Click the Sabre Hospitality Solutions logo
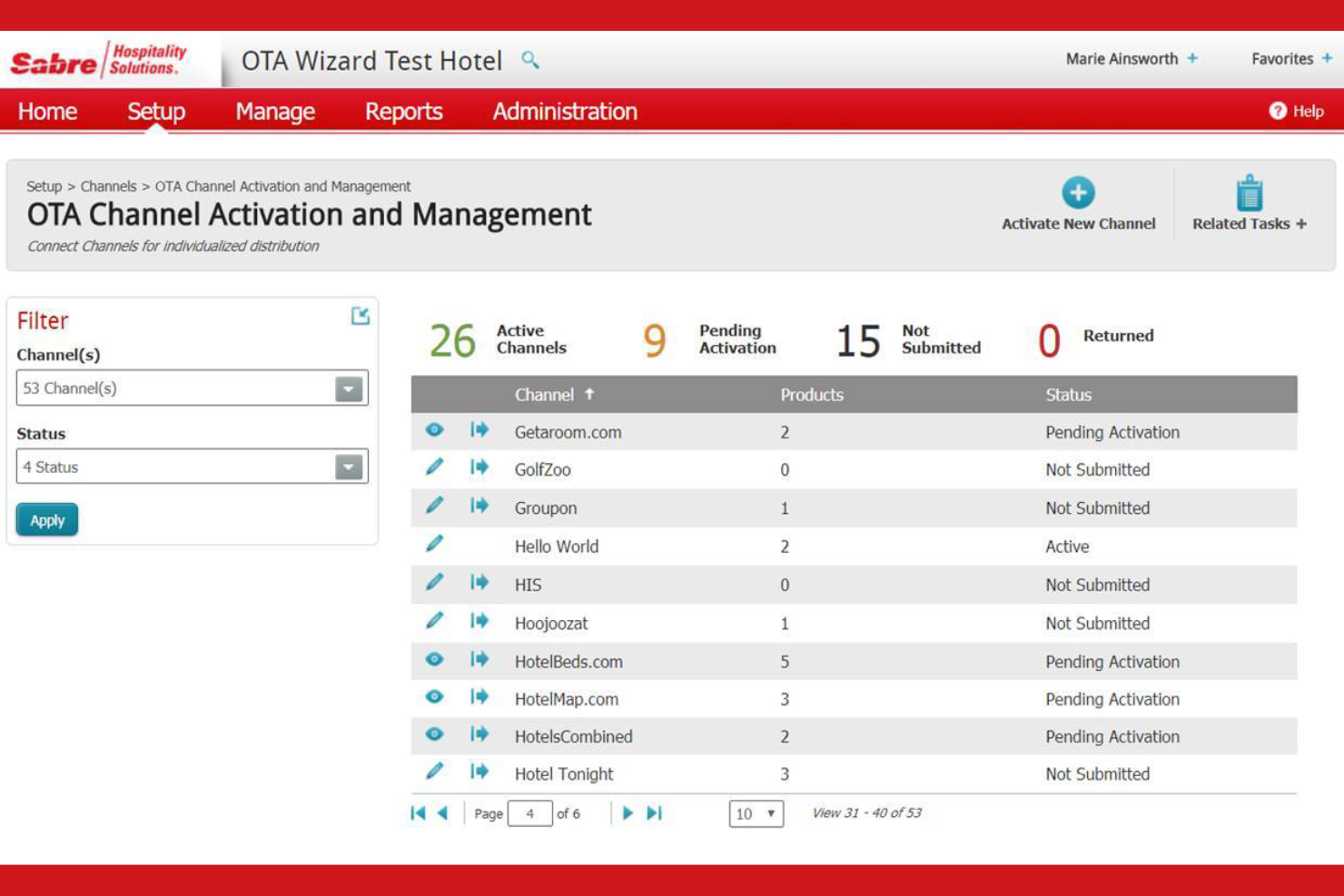Screen dimensions: 1344x896 tap(99, 60)
